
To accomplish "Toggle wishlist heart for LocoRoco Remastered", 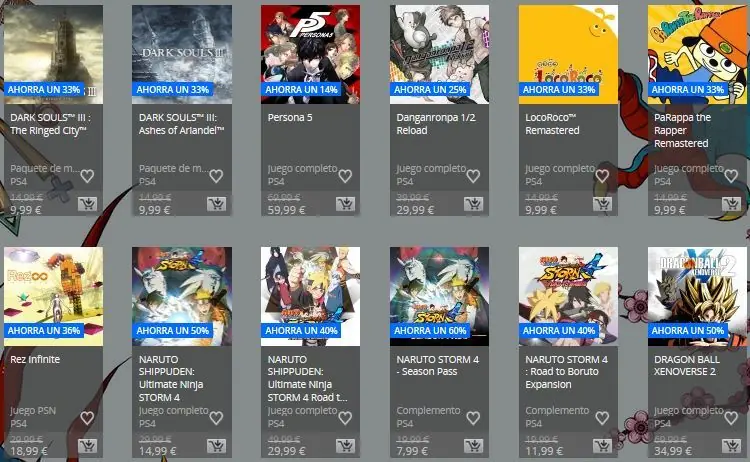I will click(x=602, y=176).
